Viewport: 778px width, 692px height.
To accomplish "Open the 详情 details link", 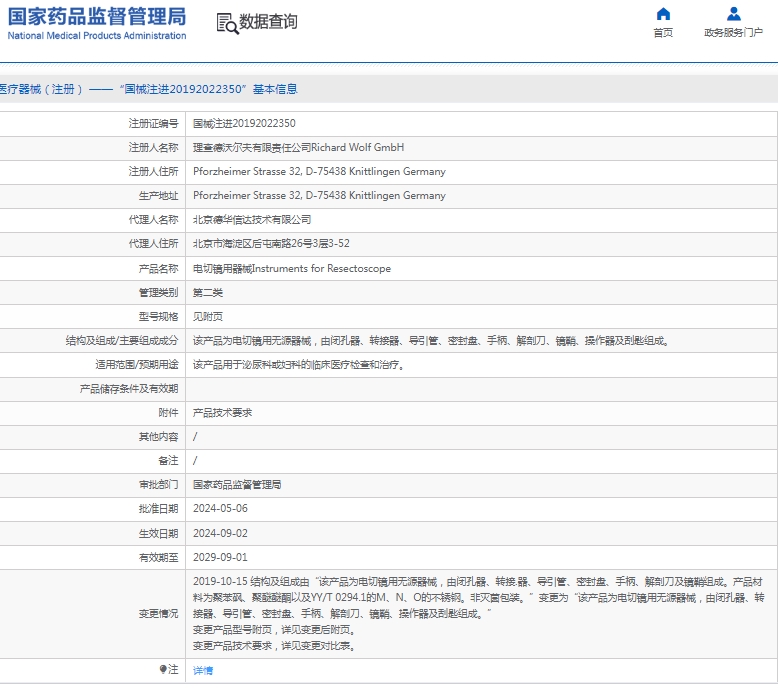I will coord(203,671).
